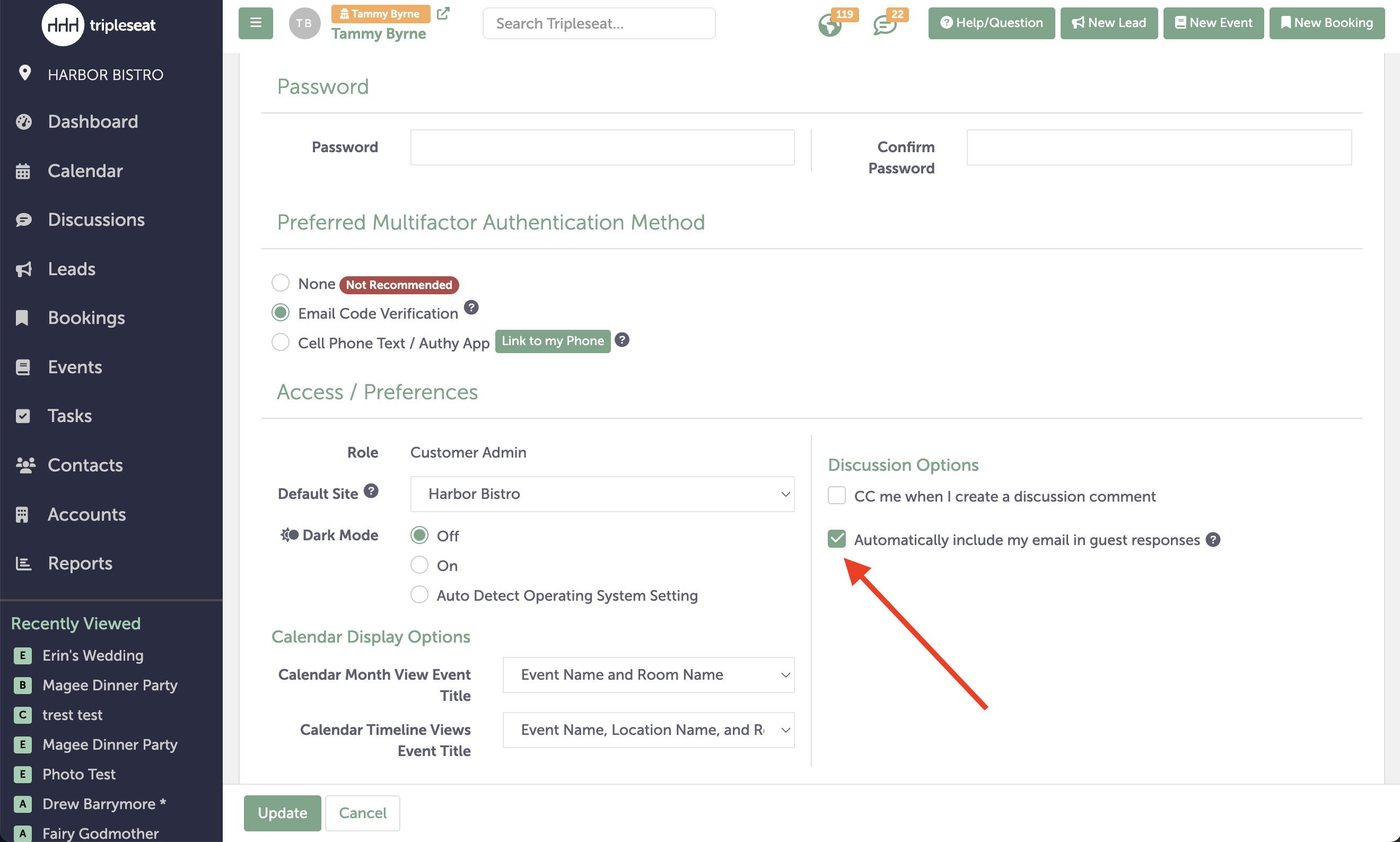Click the Cancel button
The image size is (1400, 842).
pyautogui.click(x=363, y=812)
